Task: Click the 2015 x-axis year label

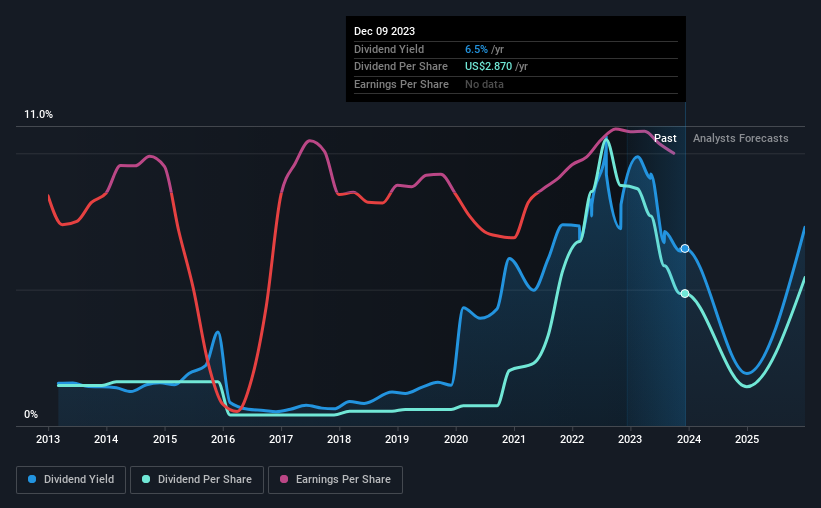Action: (165, 439)
